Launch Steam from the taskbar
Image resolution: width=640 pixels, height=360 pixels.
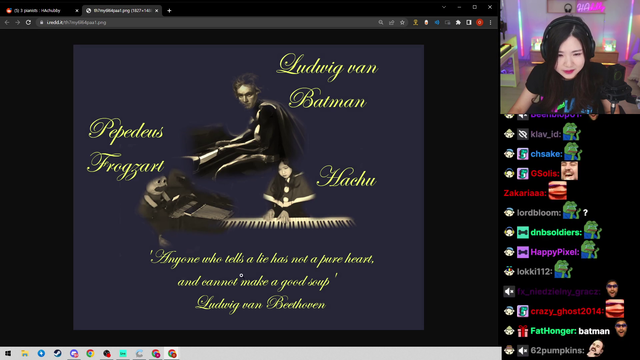tap(58, 353)
